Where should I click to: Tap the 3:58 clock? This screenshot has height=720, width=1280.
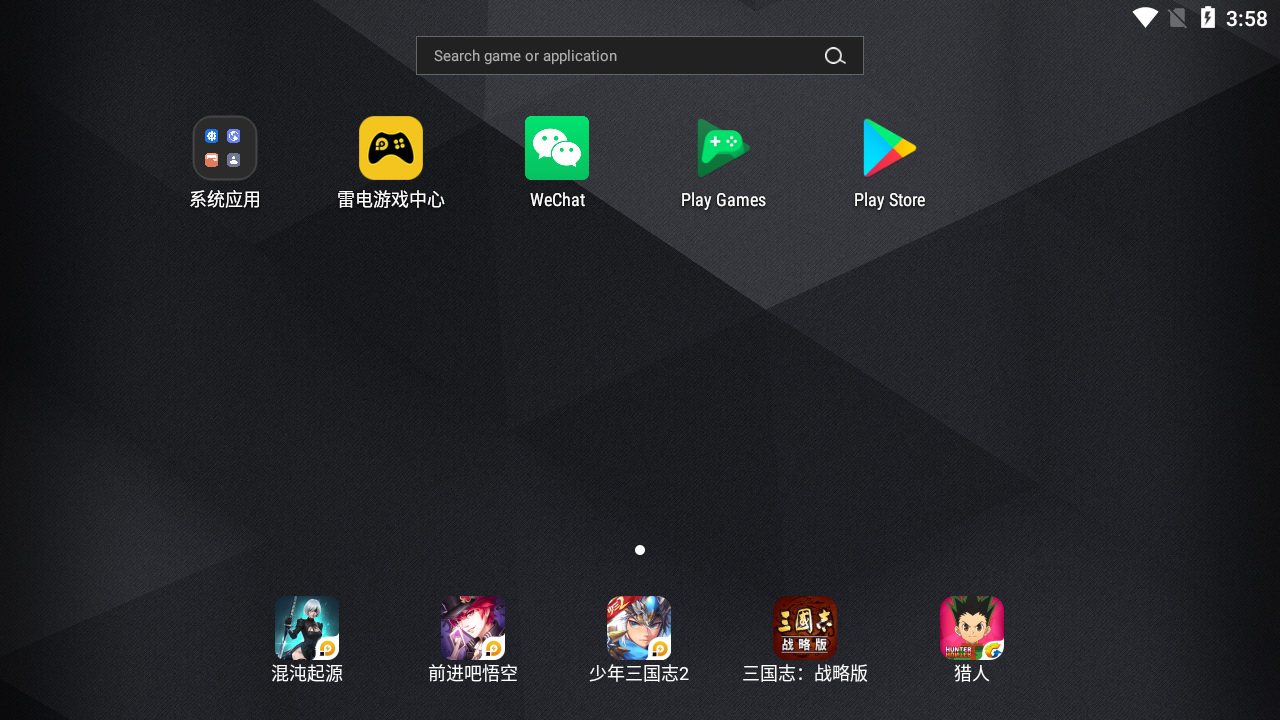click(x=1247, y=19)
